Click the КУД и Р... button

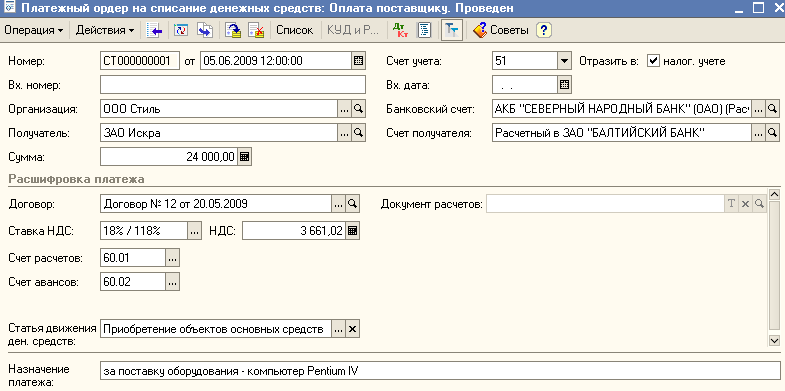[353, 30]
